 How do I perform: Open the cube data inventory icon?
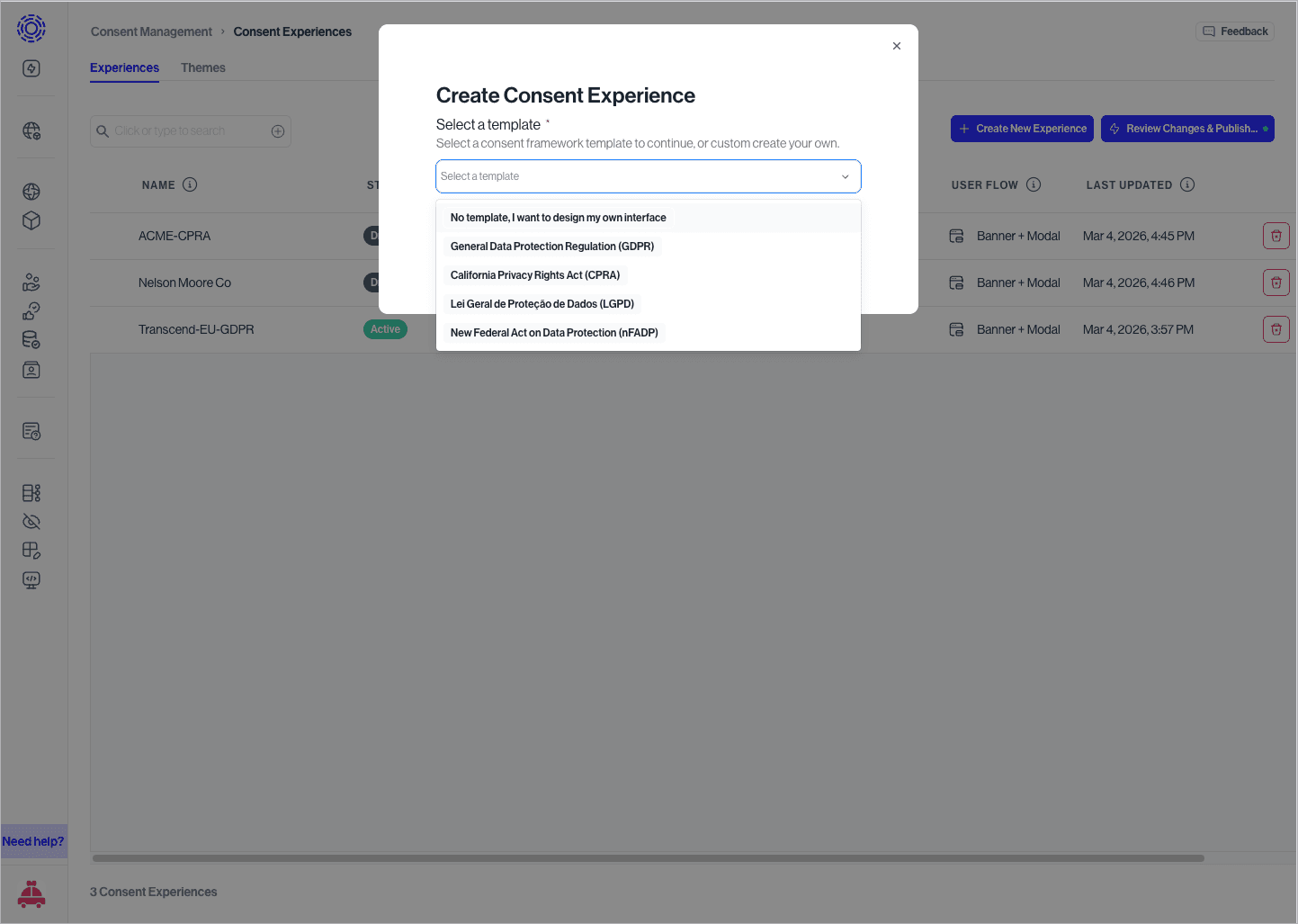click(31, 220)
